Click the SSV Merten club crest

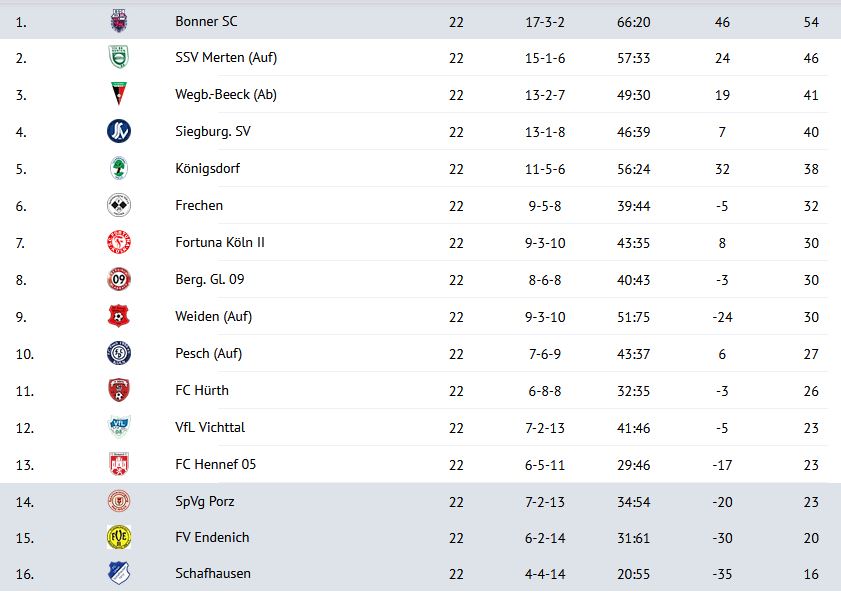(x=119, y=57)
